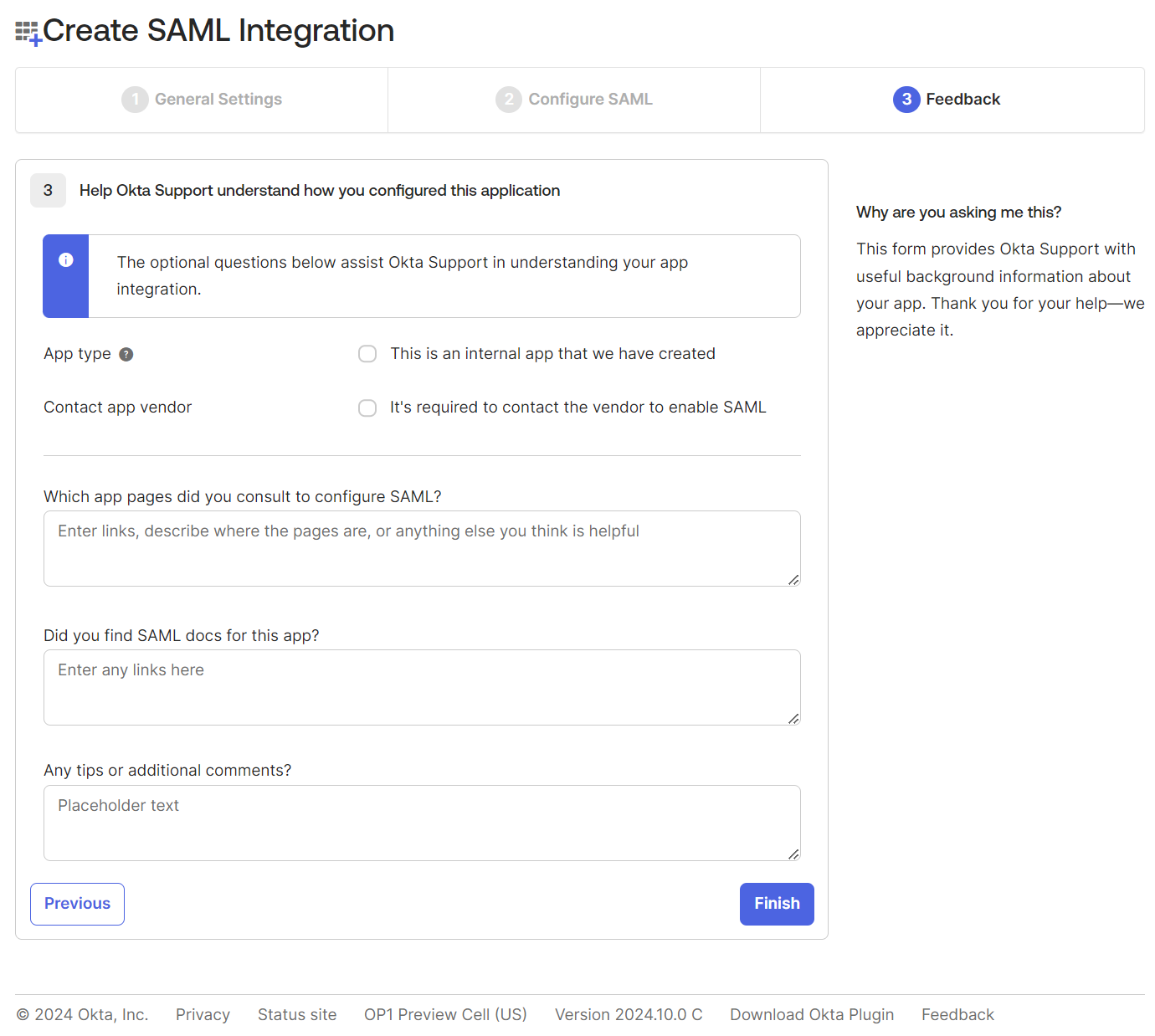Click the step 2 number circle icon
Viewport: 1155px width, 1036px height.
[508, 100]
